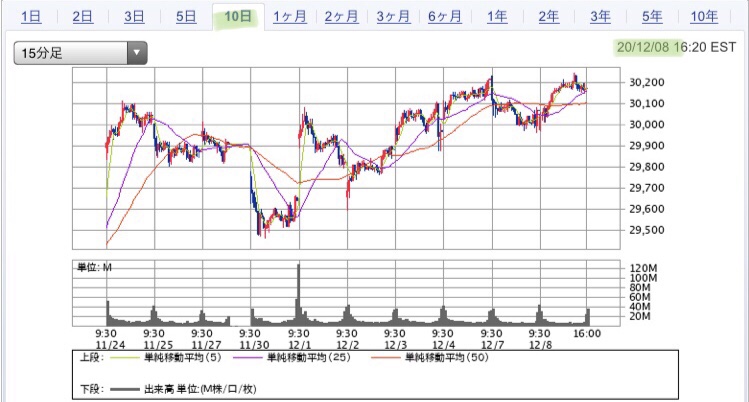Viewport: 749px width, 402px height.
Task: Switch to the 1日 period tab
Action: point(31,17)
